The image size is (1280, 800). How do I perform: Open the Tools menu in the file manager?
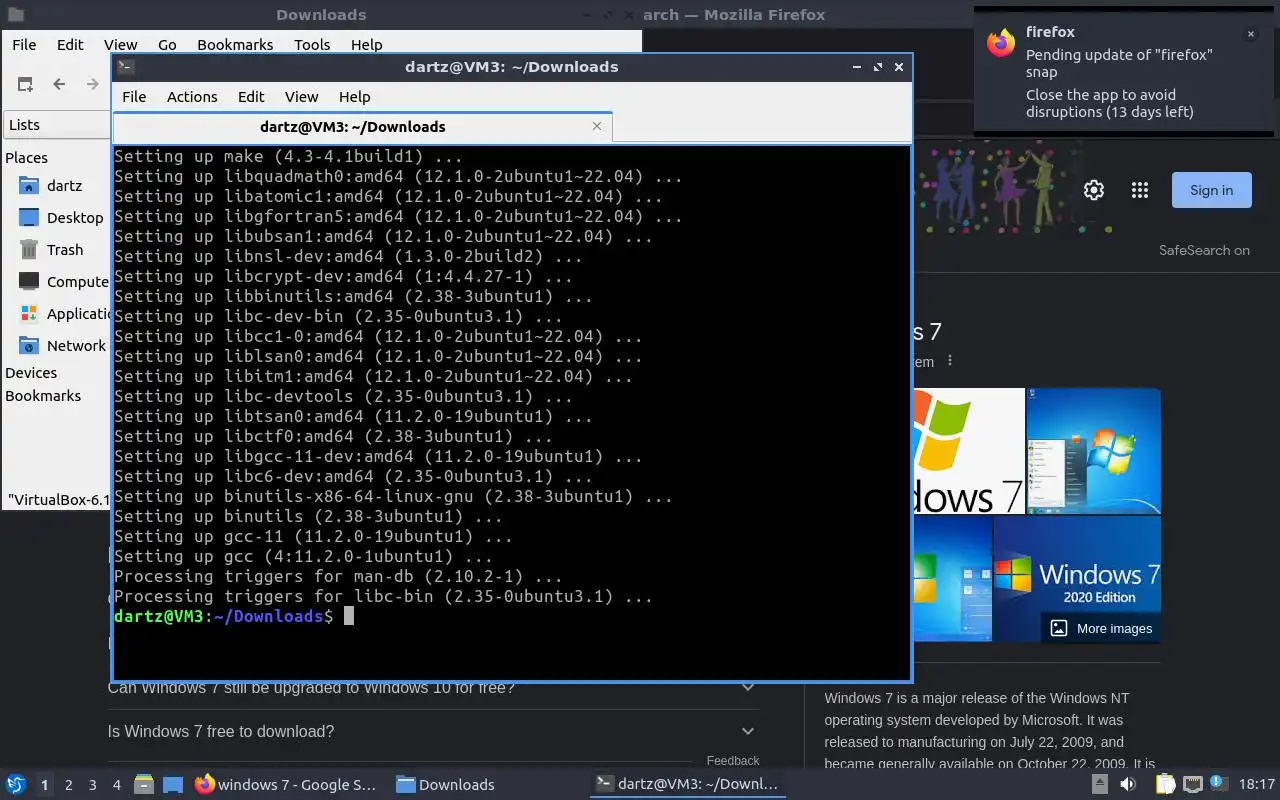[x=312, y=44]
